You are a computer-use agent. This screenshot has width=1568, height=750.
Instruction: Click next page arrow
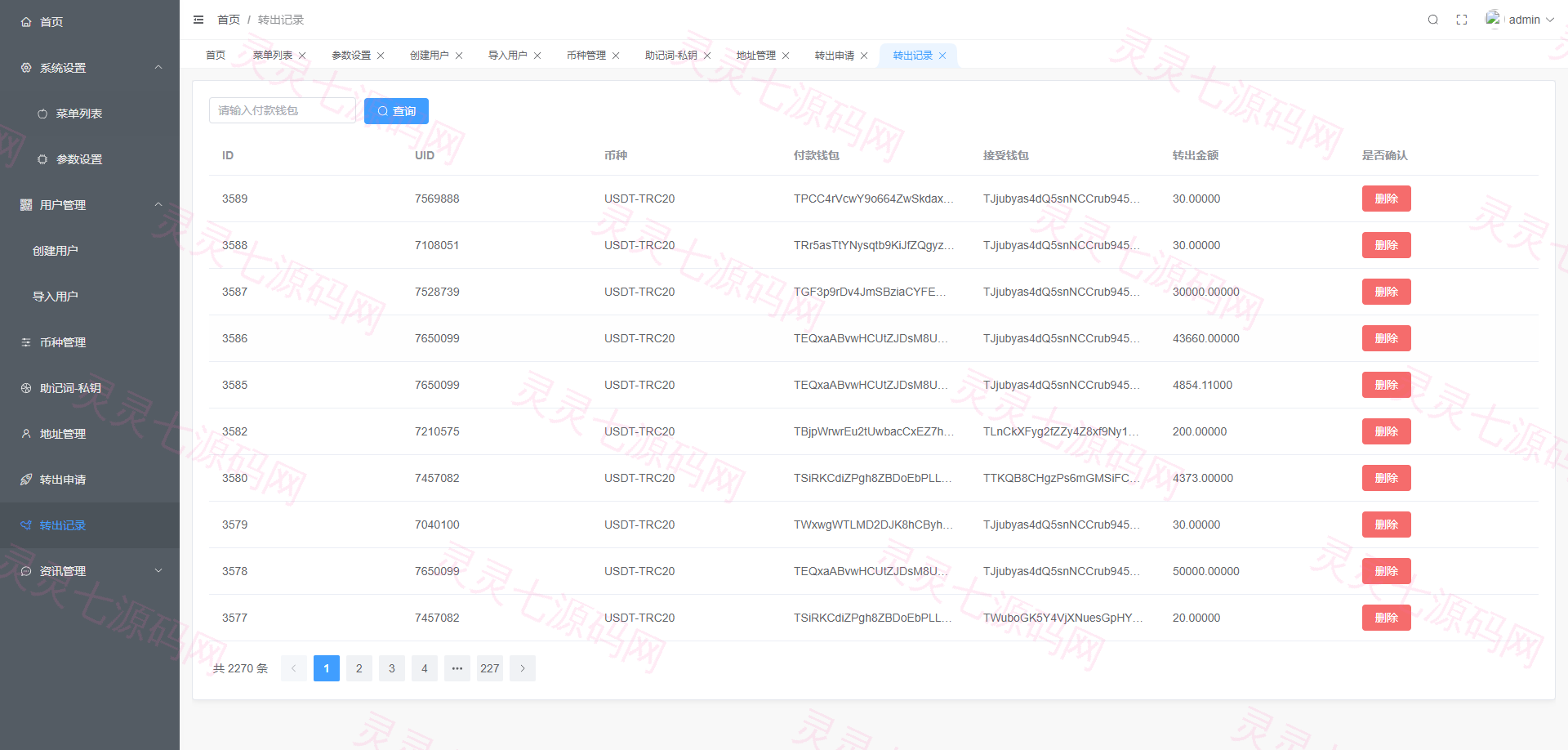tap(523, 668)
